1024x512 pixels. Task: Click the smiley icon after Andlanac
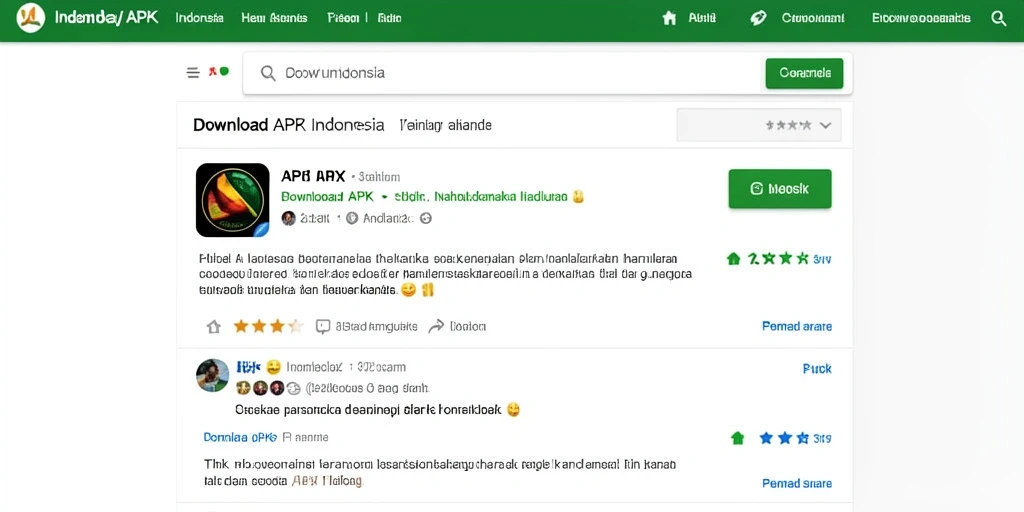click(426, 218)
